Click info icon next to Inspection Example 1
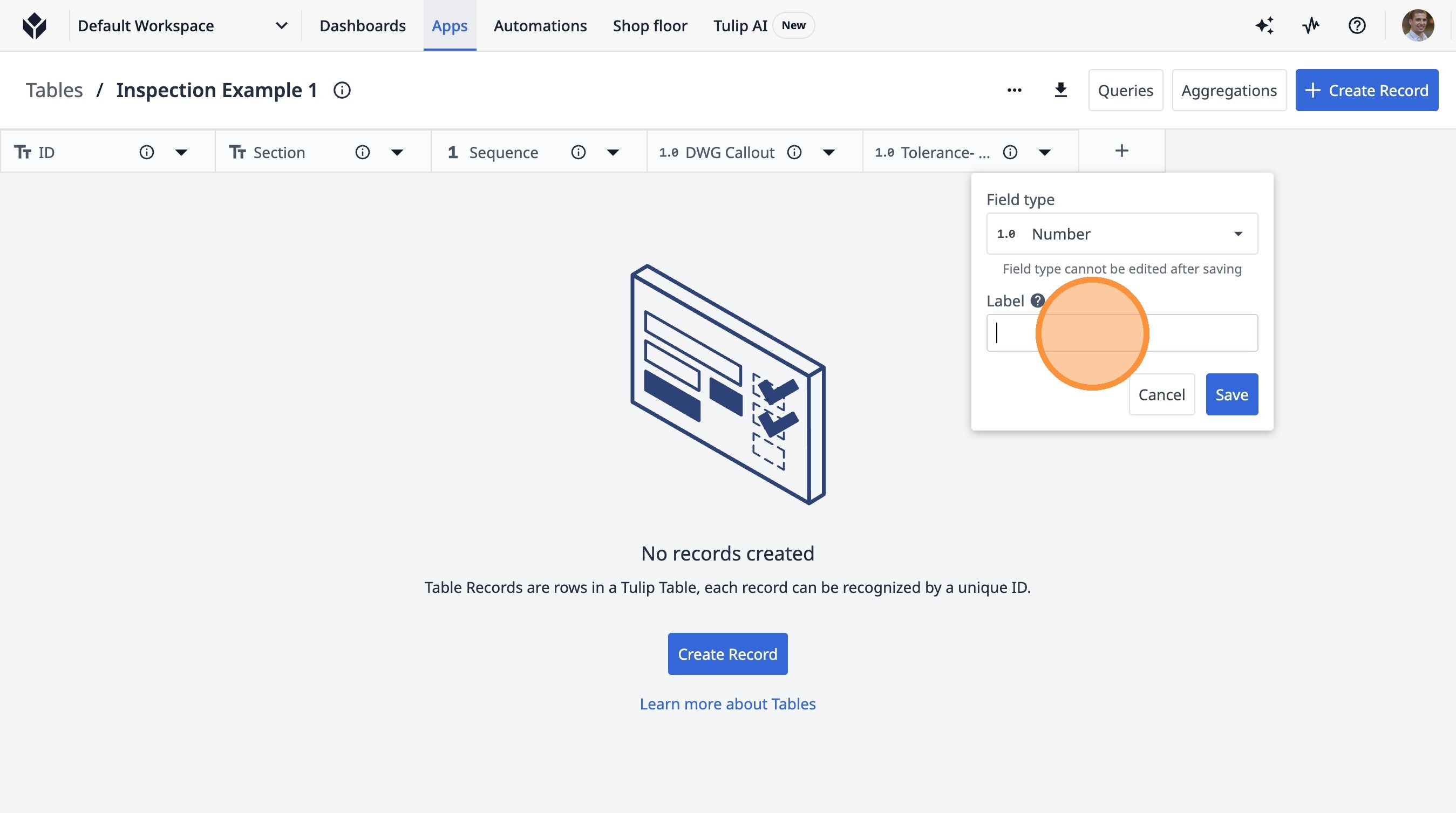Screen dimensions: 1456x813 (342, 91)
